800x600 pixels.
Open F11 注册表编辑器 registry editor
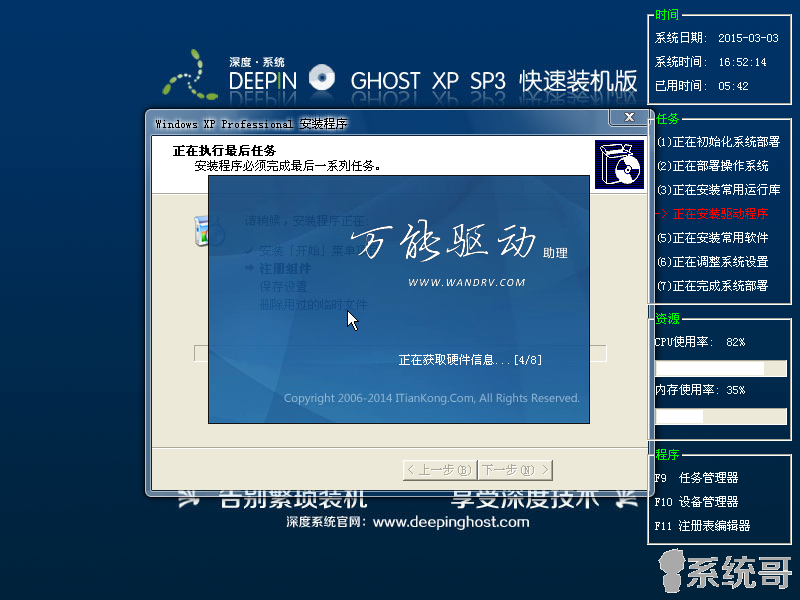(702, 526)
